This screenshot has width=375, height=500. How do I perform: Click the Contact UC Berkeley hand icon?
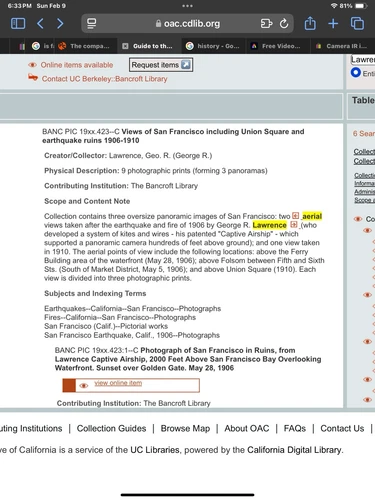pyautogui.click(x=33, y=78)
